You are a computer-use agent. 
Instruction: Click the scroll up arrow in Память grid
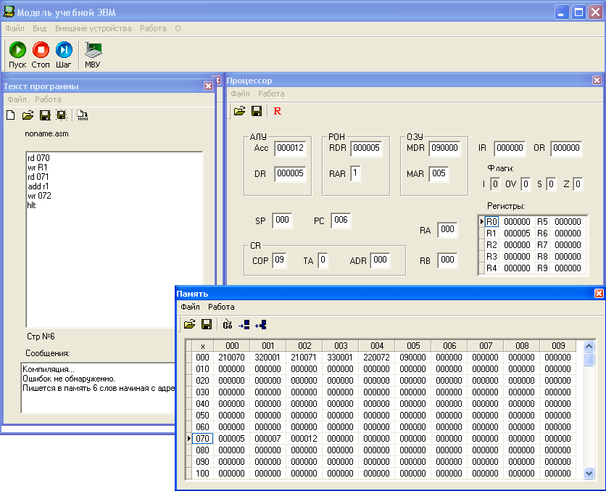pos(589,346)
